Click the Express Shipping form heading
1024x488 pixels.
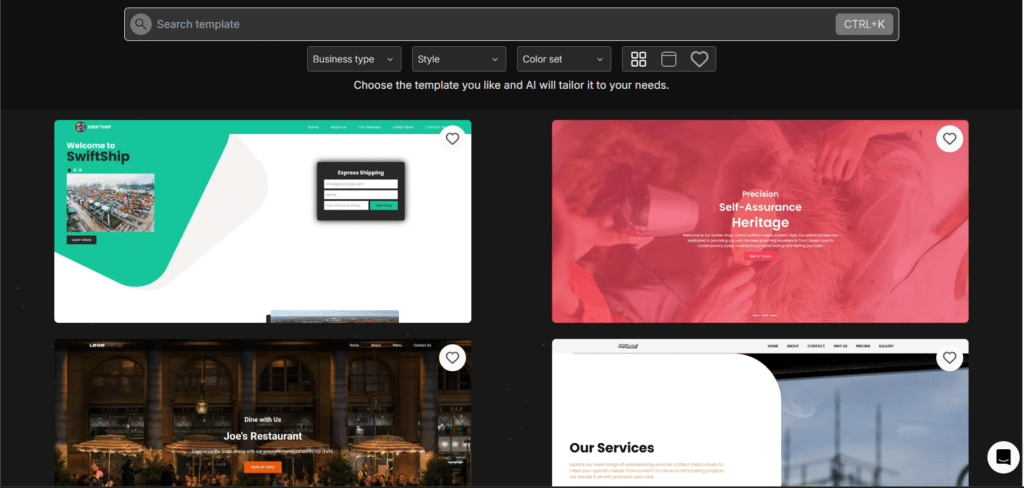pyautogui.click(x=360, y=173)
